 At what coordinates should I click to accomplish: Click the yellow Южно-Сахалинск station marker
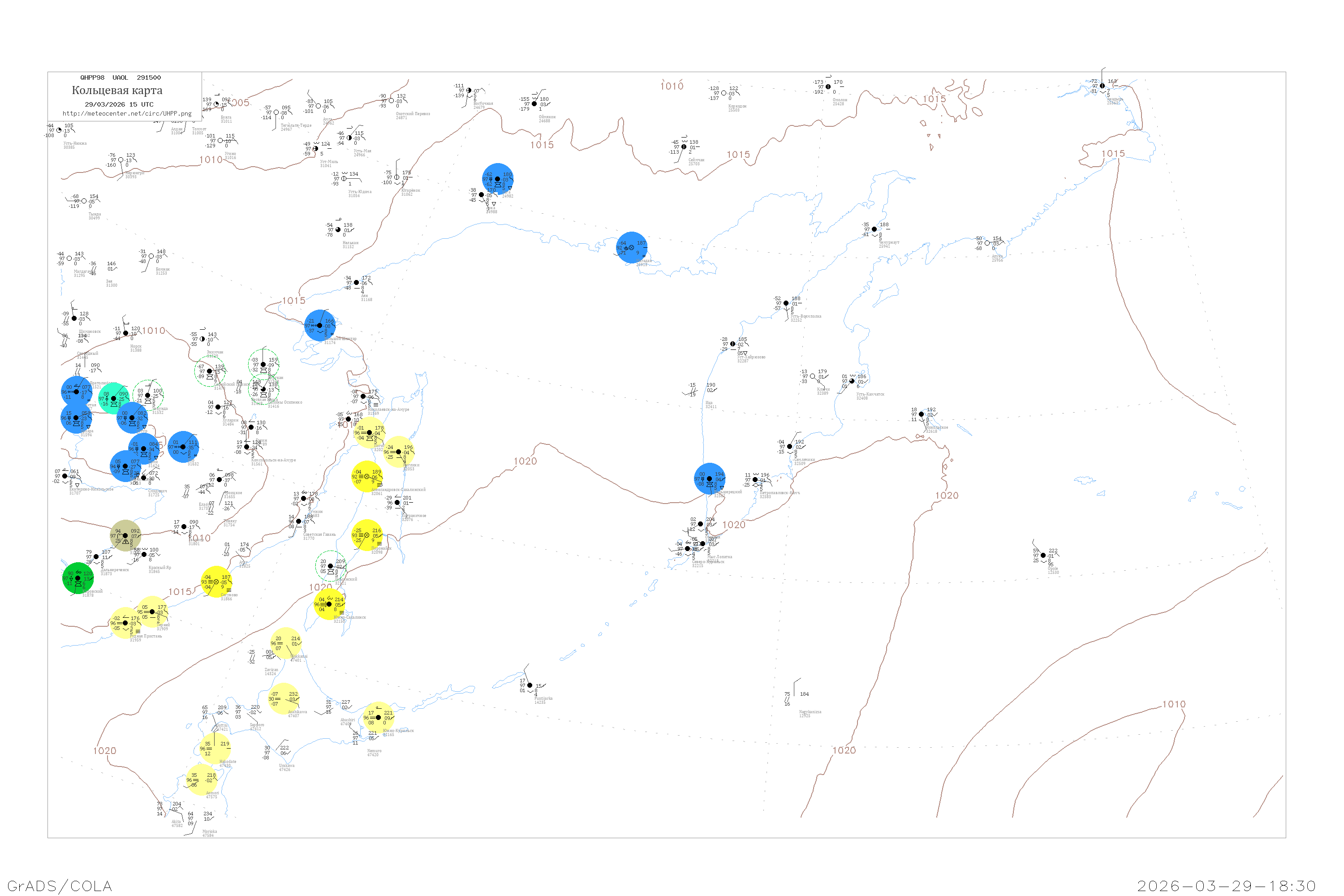[329, 604]
